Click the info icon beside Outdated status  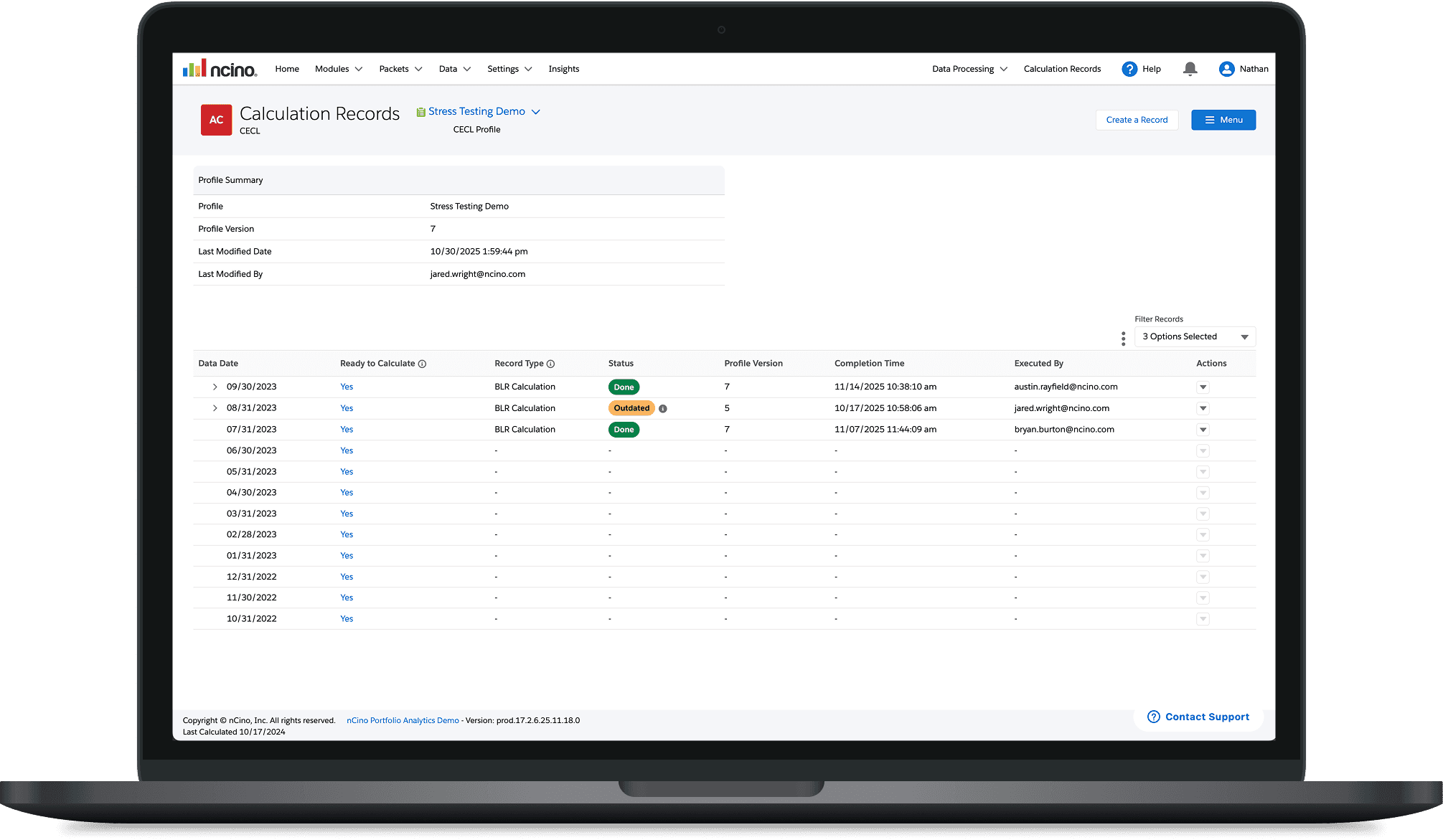click(663, 409)
